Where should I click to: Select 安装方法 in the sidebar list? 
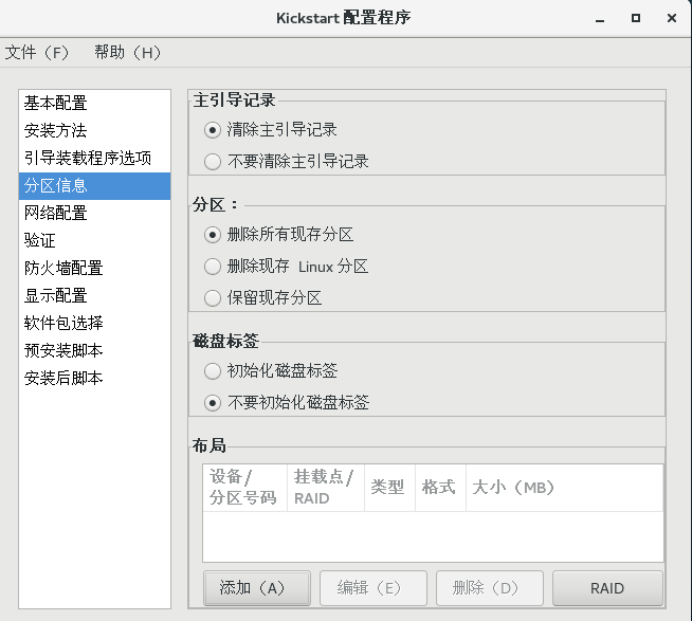tap(94, 131)
